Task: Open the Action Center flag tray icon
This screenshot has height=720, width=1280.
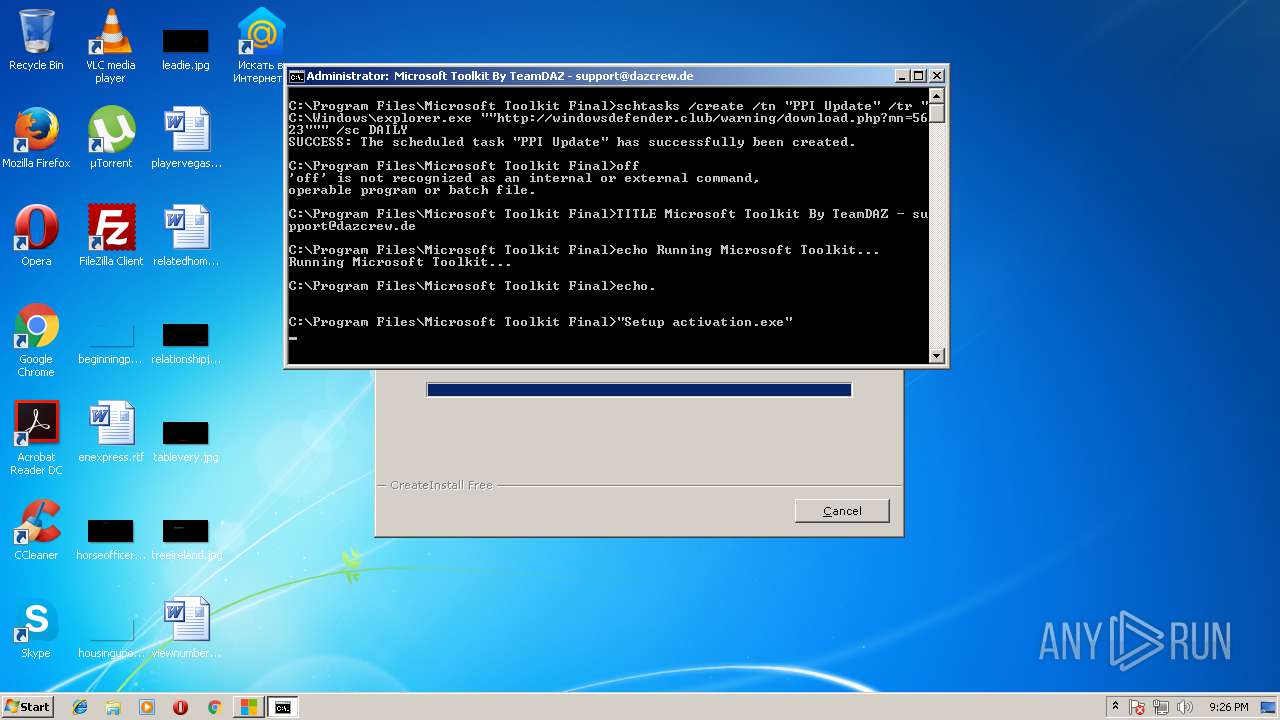Action: (1138, 707)
